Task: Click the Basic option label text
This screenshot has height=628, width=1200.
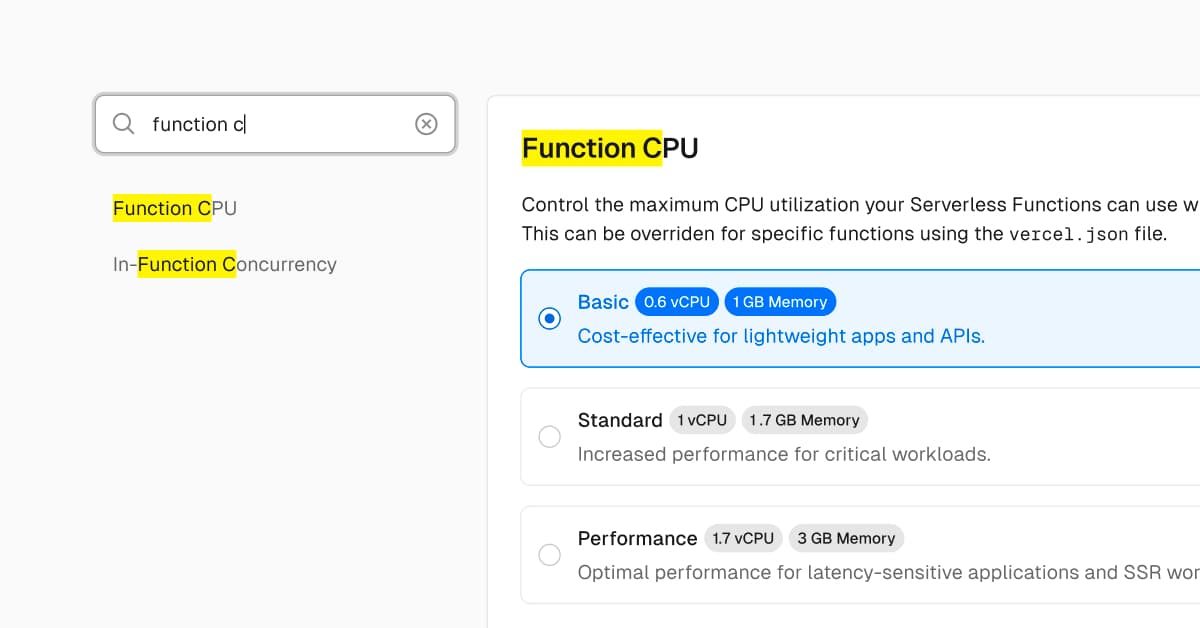Action: click(x=603, y=302)
